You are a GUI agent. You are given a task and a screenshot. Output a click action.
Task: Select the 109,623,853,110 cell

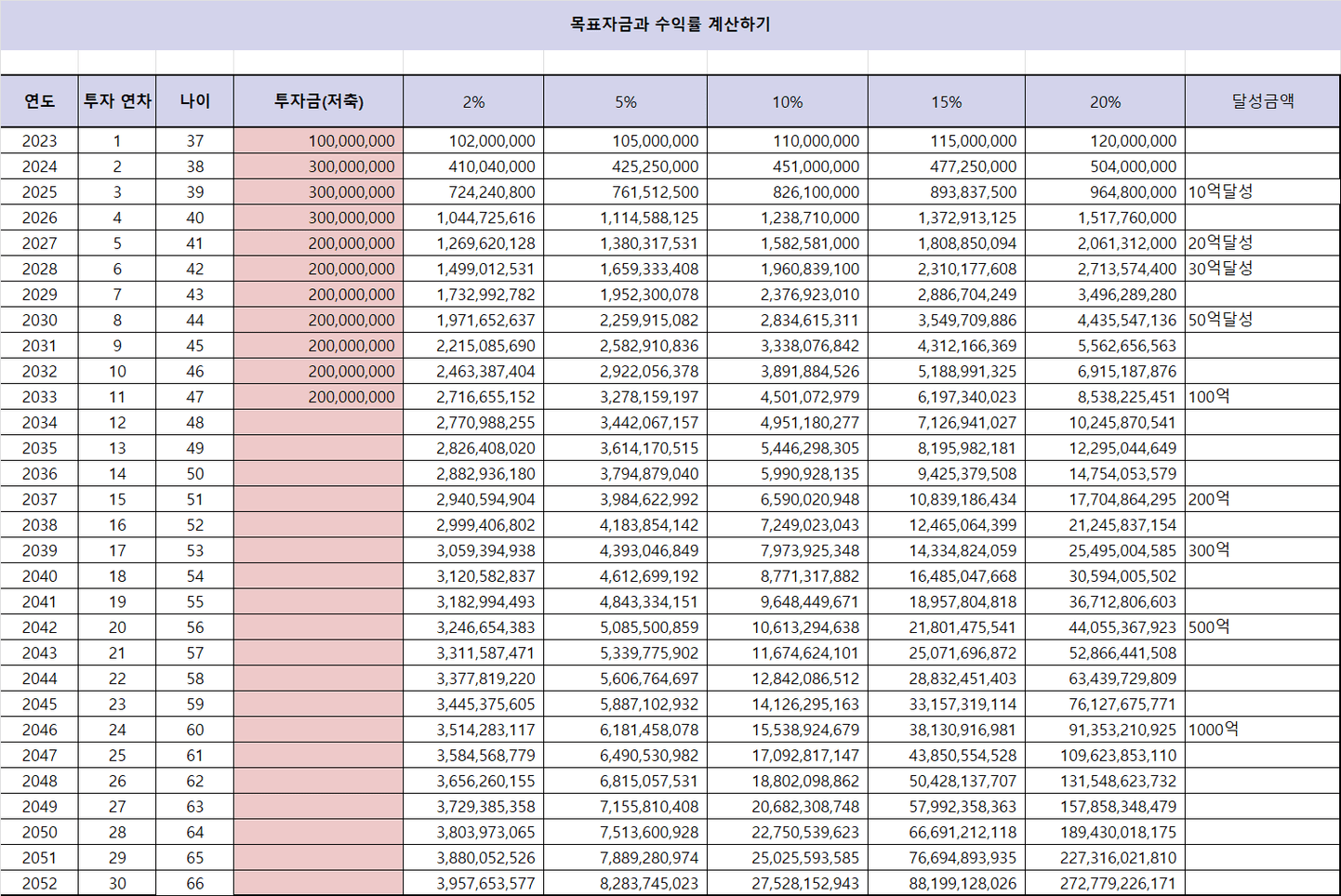click(x=1105, y=756)
